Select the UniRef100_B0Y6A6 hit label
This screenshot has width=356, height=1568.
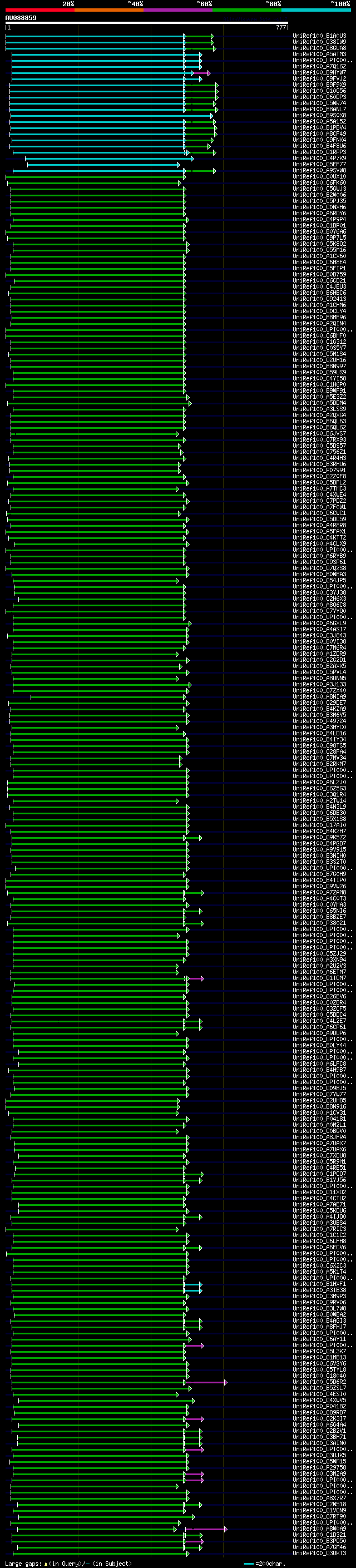point(319,231)
